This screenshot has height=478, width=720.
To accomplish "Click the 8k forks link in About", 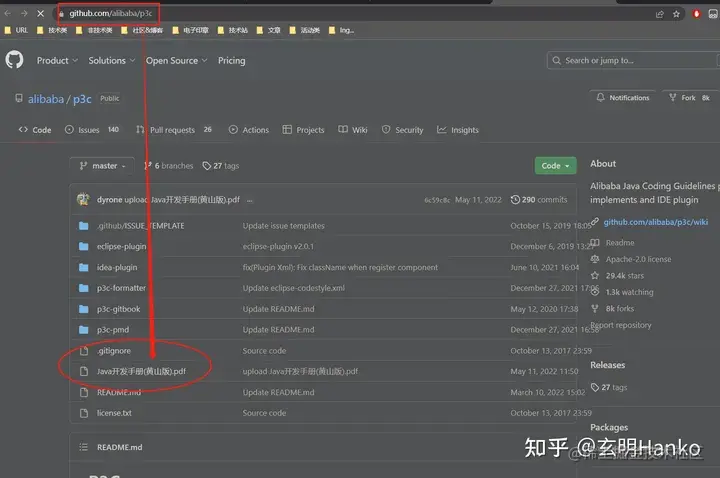I will pyautogui.click(x=613, y=309).
